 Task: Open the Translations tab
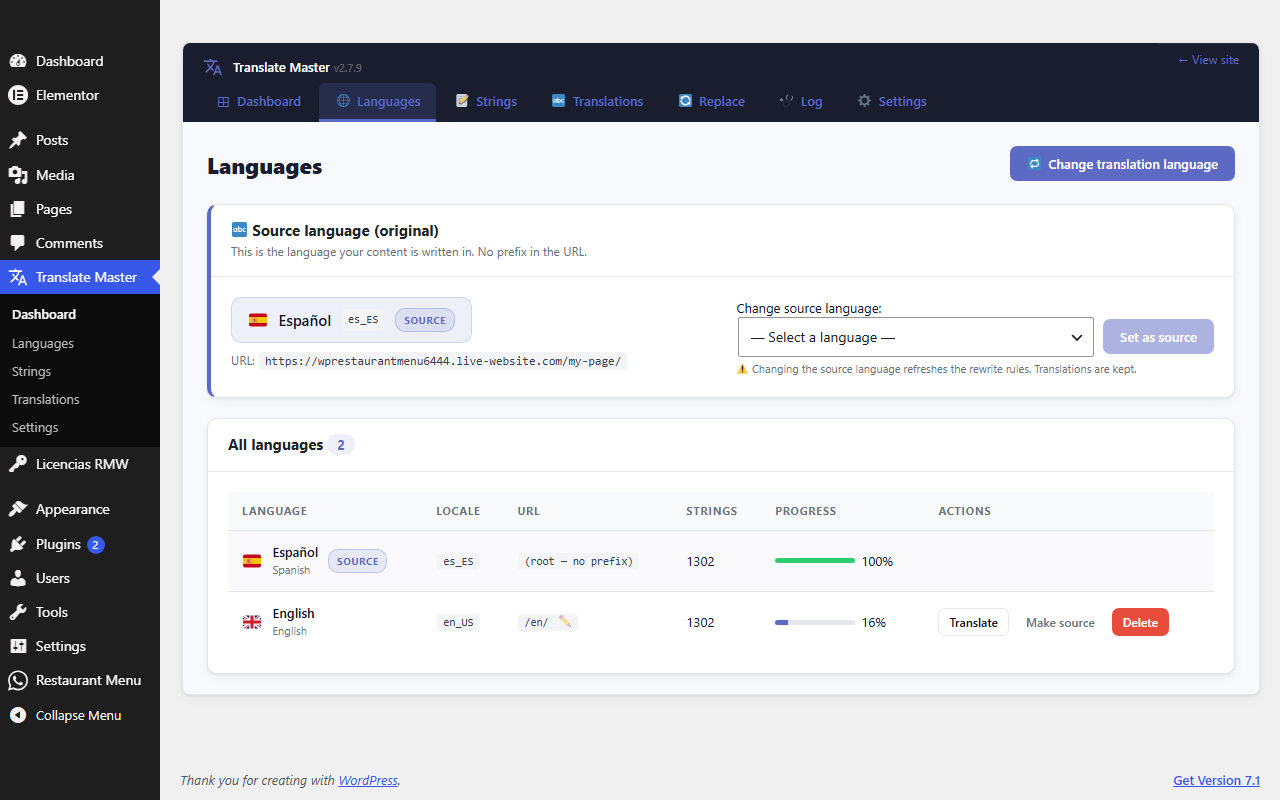598,101
